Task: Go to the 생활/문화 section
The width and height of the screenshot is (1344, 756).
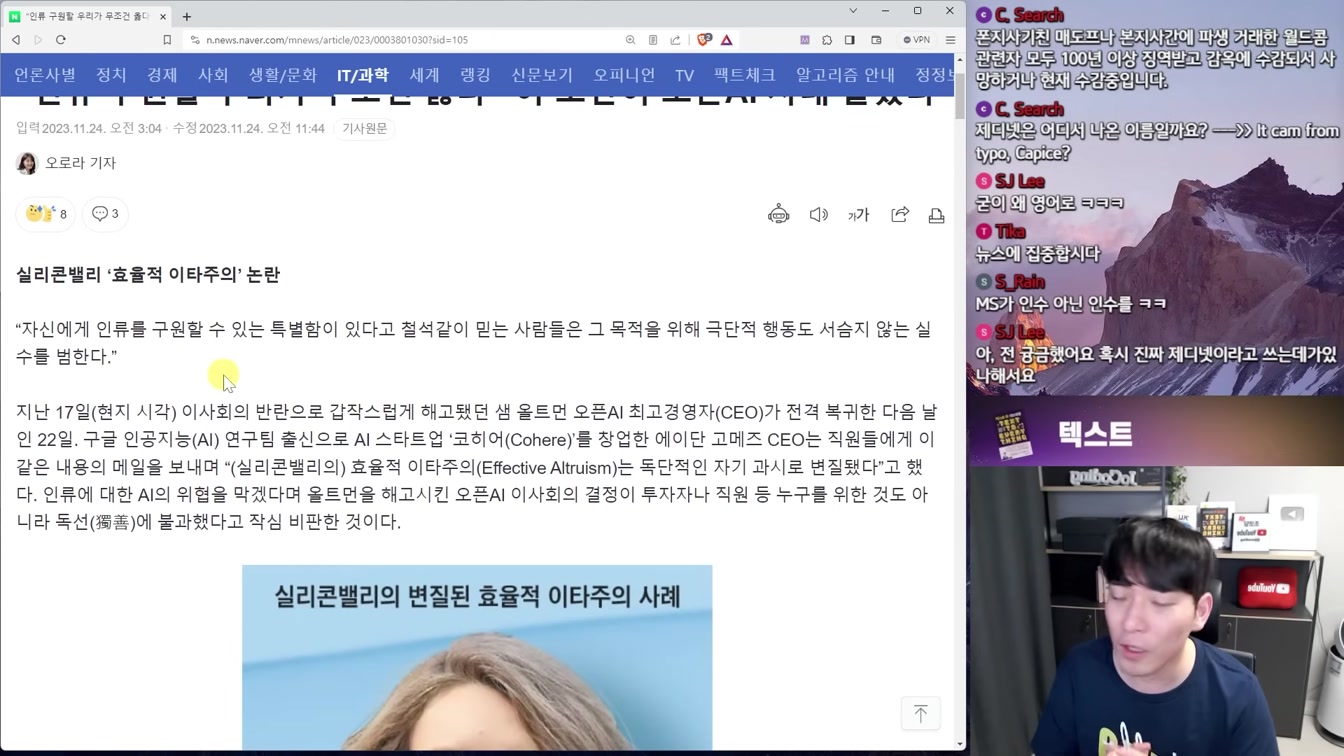Action: pyautogui.click(x=283, y=75)
